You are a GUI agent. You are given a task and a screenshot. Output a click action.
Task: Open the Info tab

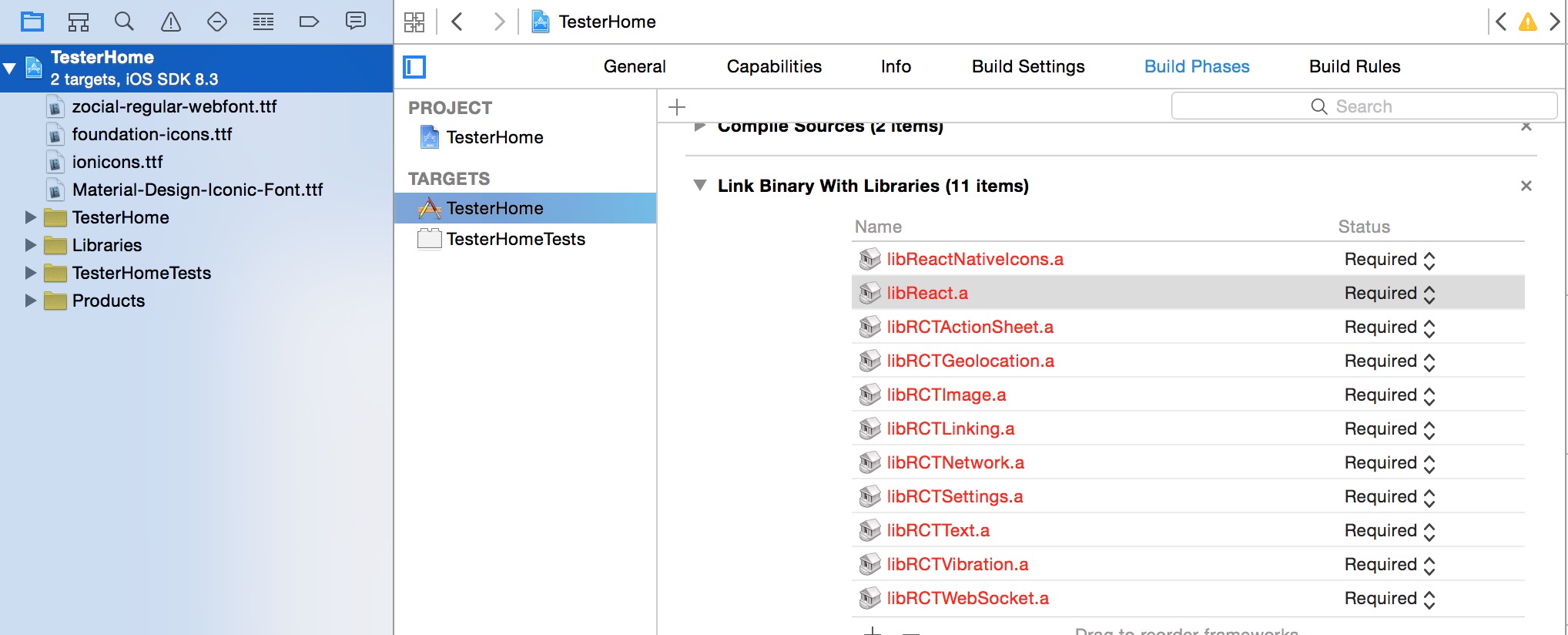896,66
